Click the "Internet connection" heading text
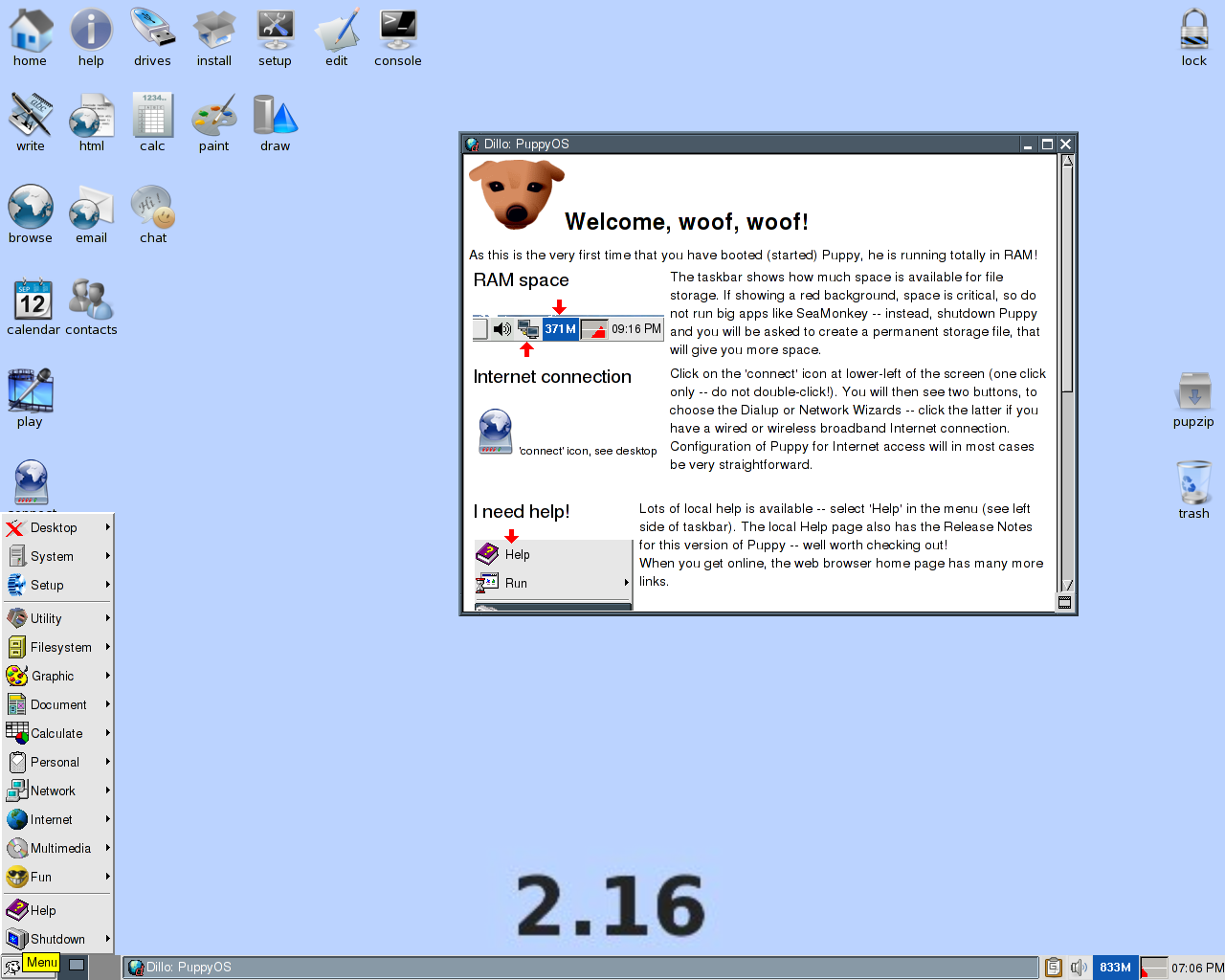This screenshot has width=1225, height=980. (x=552, y=377)
